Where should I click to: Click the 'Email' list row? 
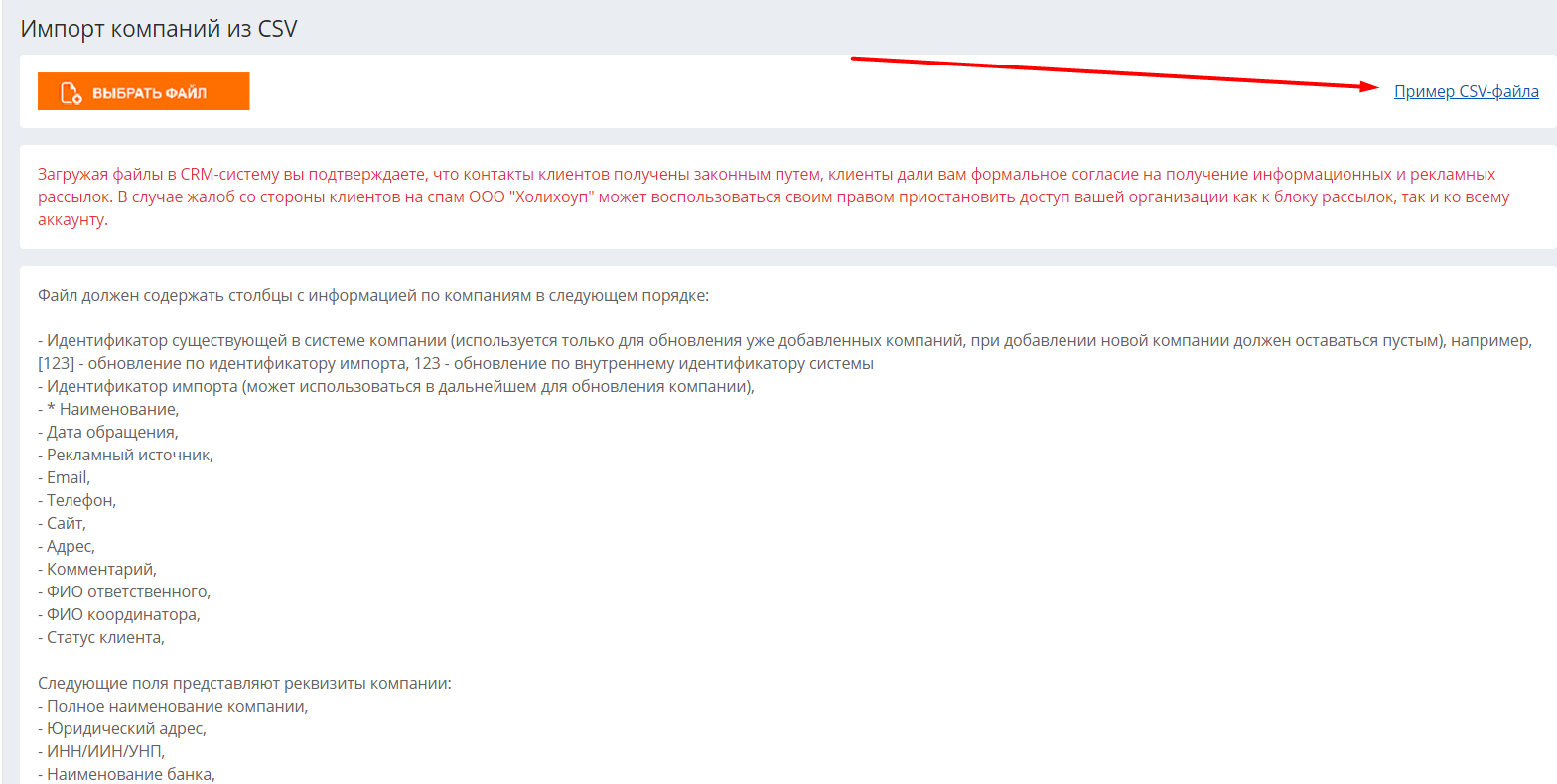65,477
